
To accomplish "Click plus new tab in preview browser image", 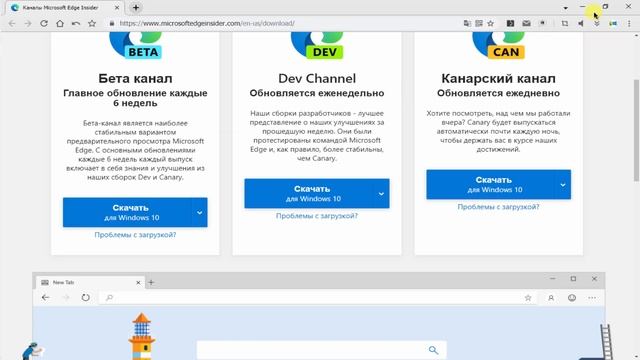I will pyautogui.click(x=151, y=282).
